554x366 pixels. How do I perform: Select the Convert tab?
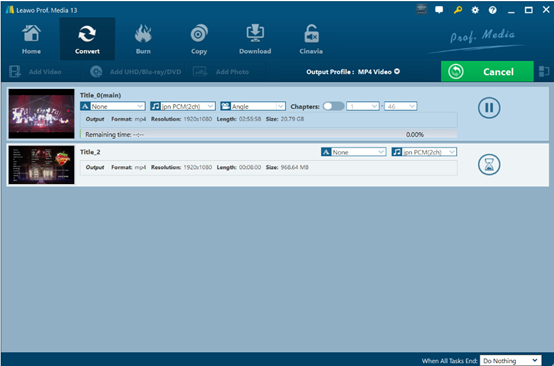click(87, 39)
